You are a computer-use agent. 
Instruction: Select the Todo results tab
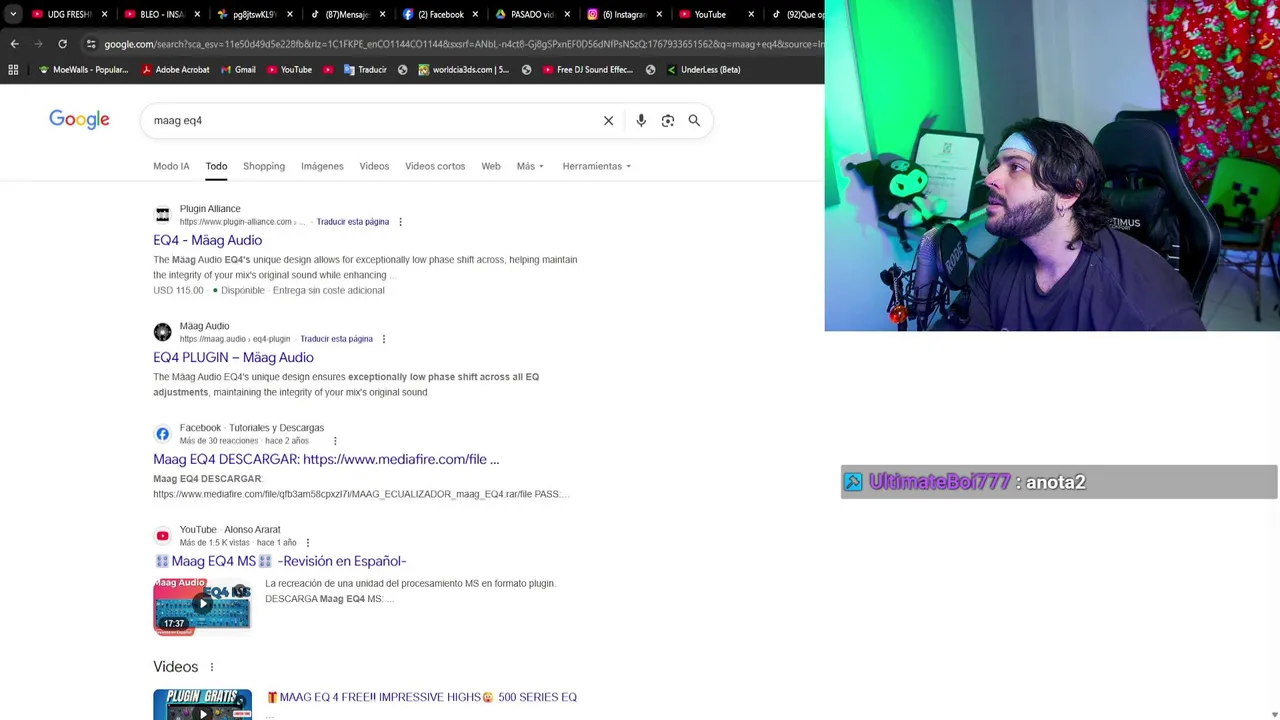216,166
